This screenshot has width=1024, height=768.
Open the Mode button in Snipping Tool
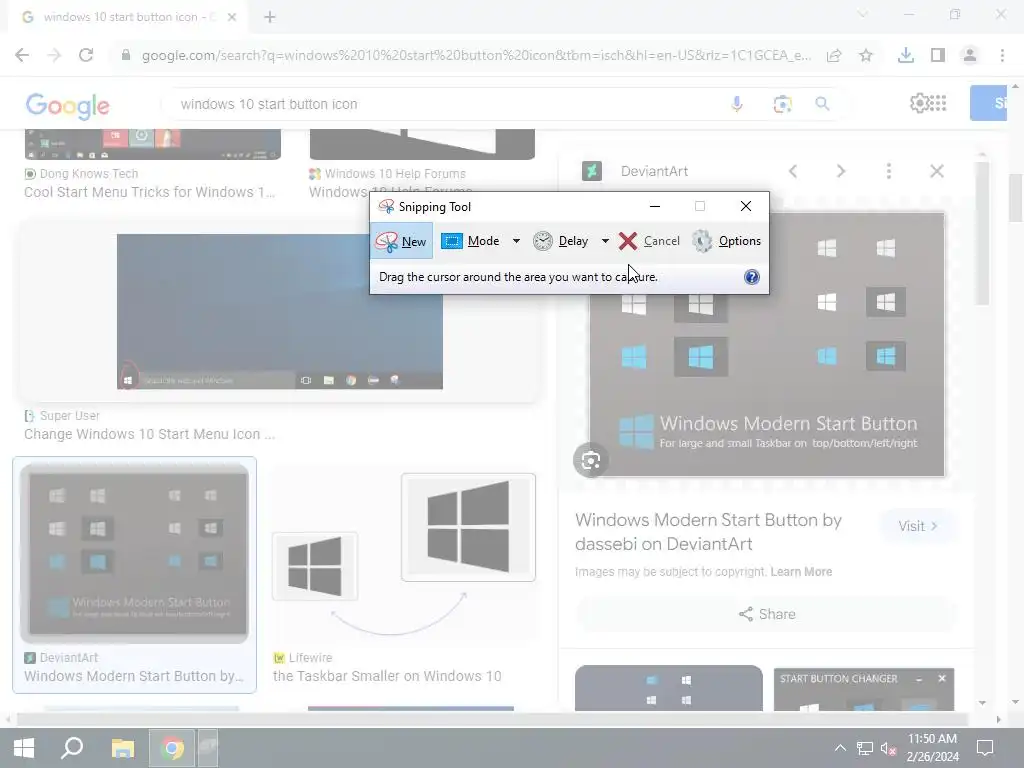471,241
